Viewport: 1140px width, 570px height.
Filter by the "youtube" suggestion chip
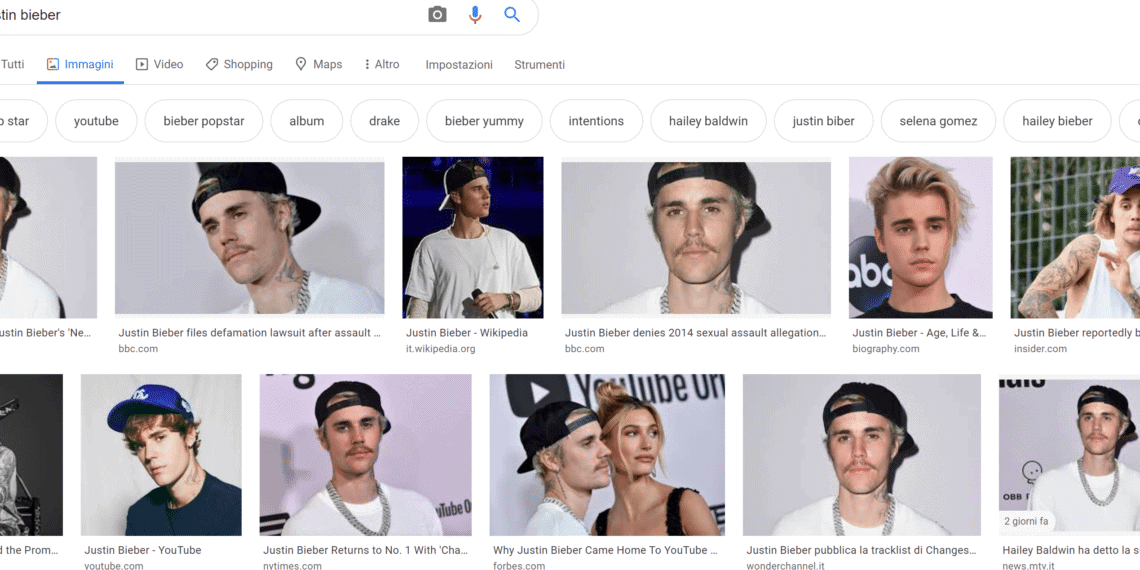pyautogui.click(x=96, y=121)
